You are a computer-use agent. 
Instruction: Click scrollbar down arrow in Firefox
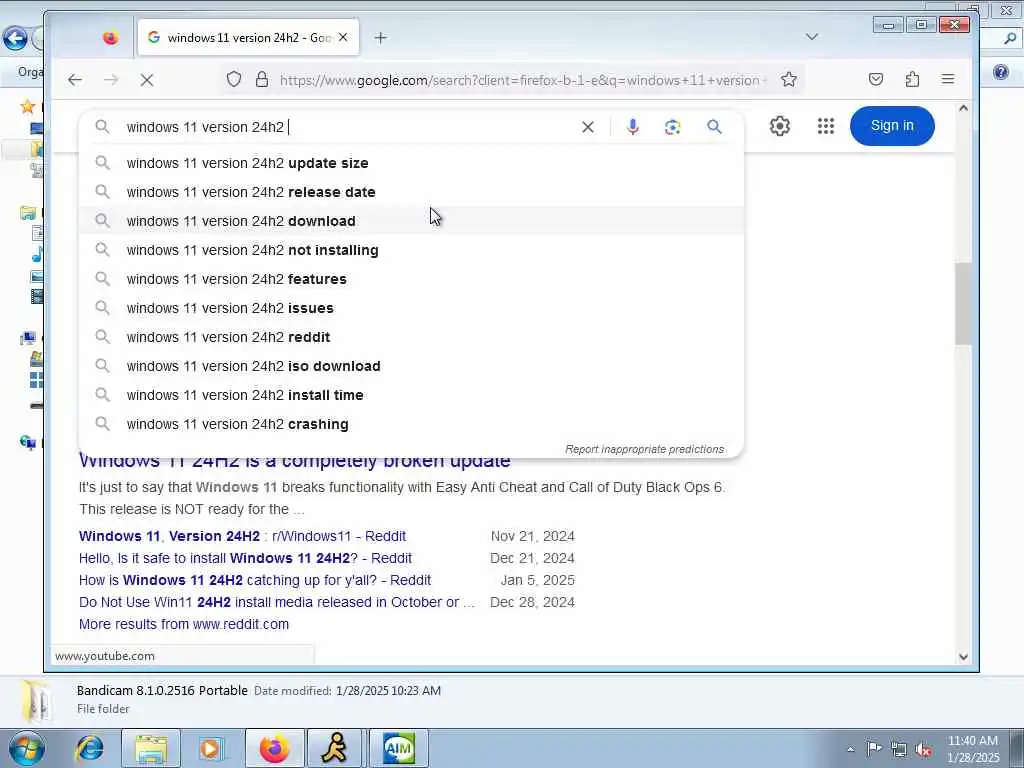point(963,657)
